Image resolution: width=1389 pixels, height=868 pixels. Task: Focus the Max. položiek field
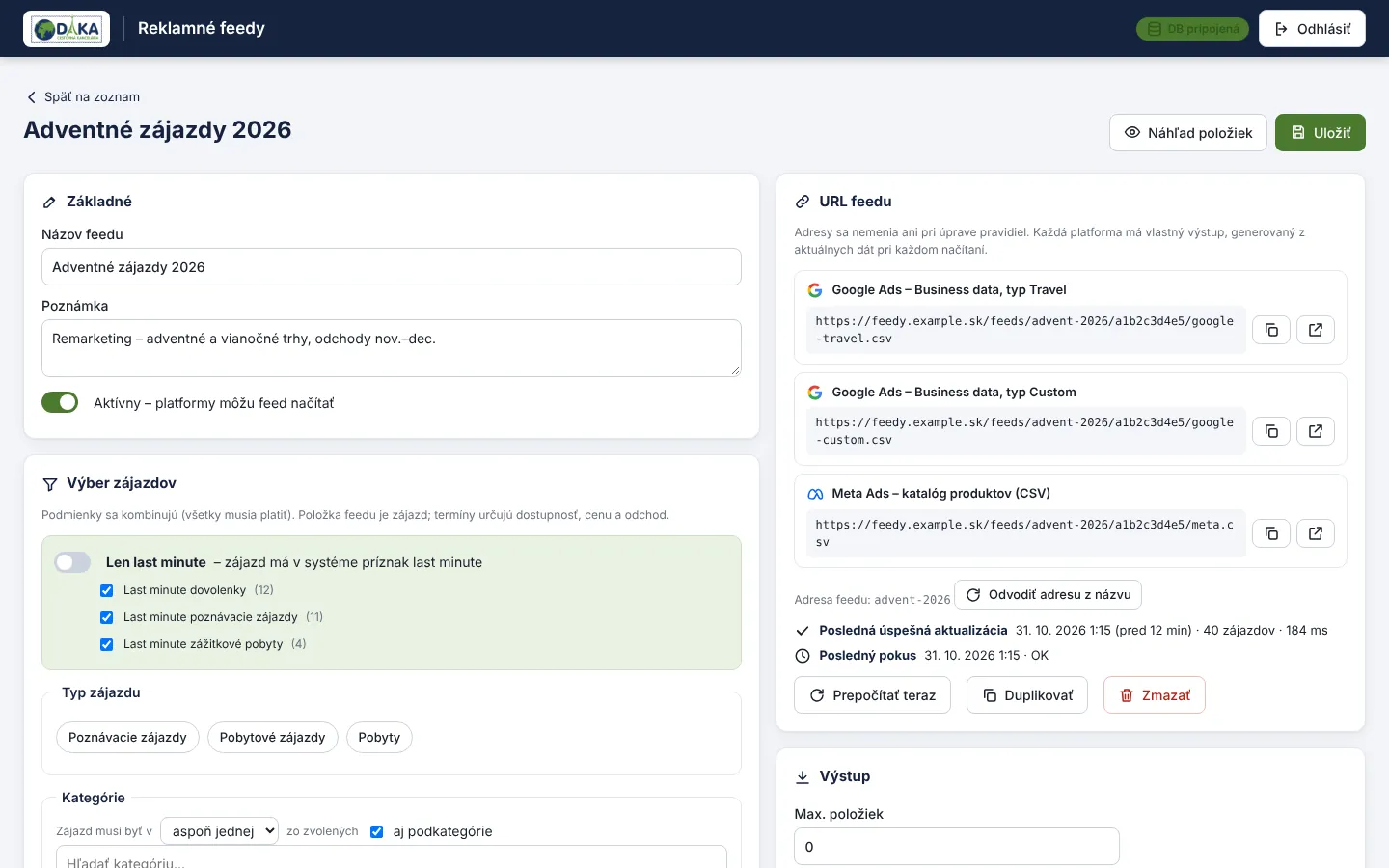[x=957, y=847]
